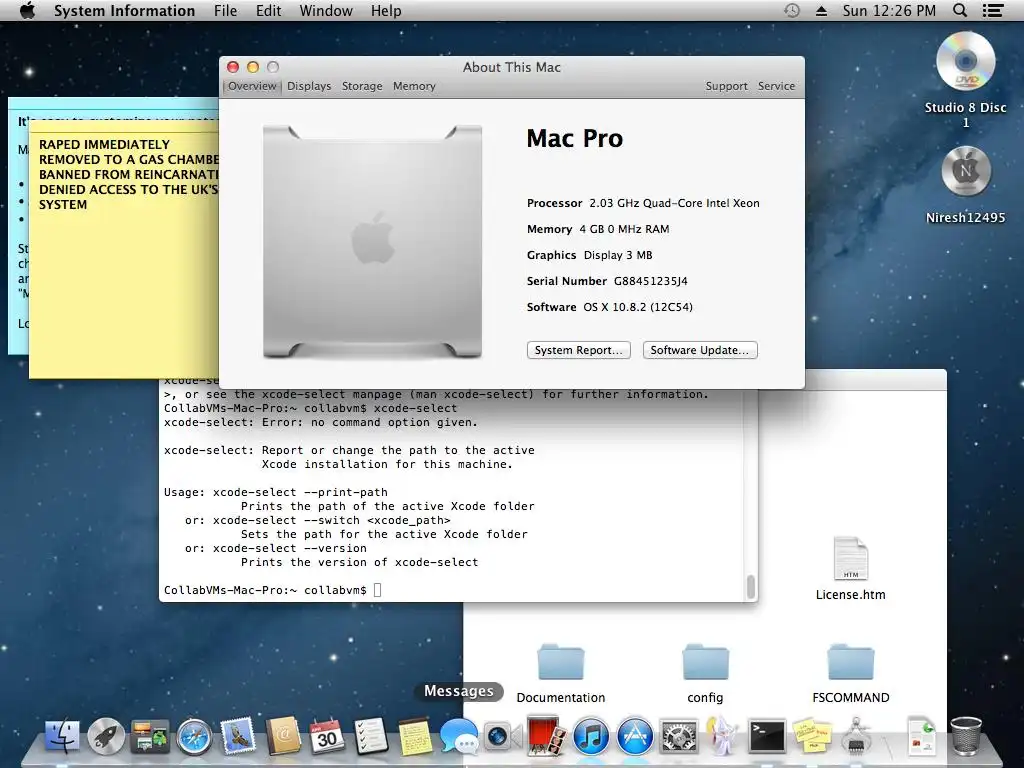This screenshot has width=1024, height=768.
Task: Close the About This Mac window
Action: [232, 67]
